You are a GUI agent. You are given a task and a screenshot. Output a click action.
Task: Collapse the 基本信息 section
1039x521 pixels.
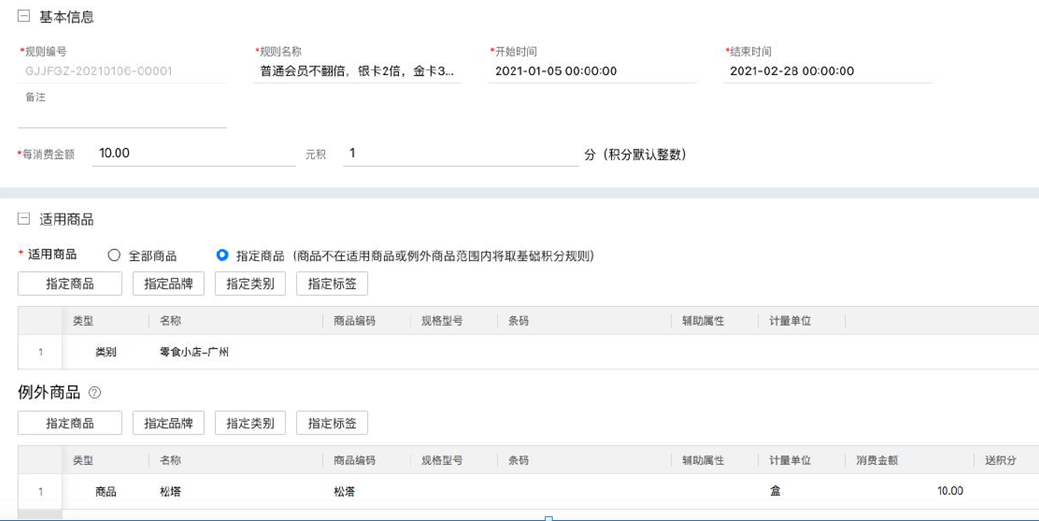[x=24, y=17]
